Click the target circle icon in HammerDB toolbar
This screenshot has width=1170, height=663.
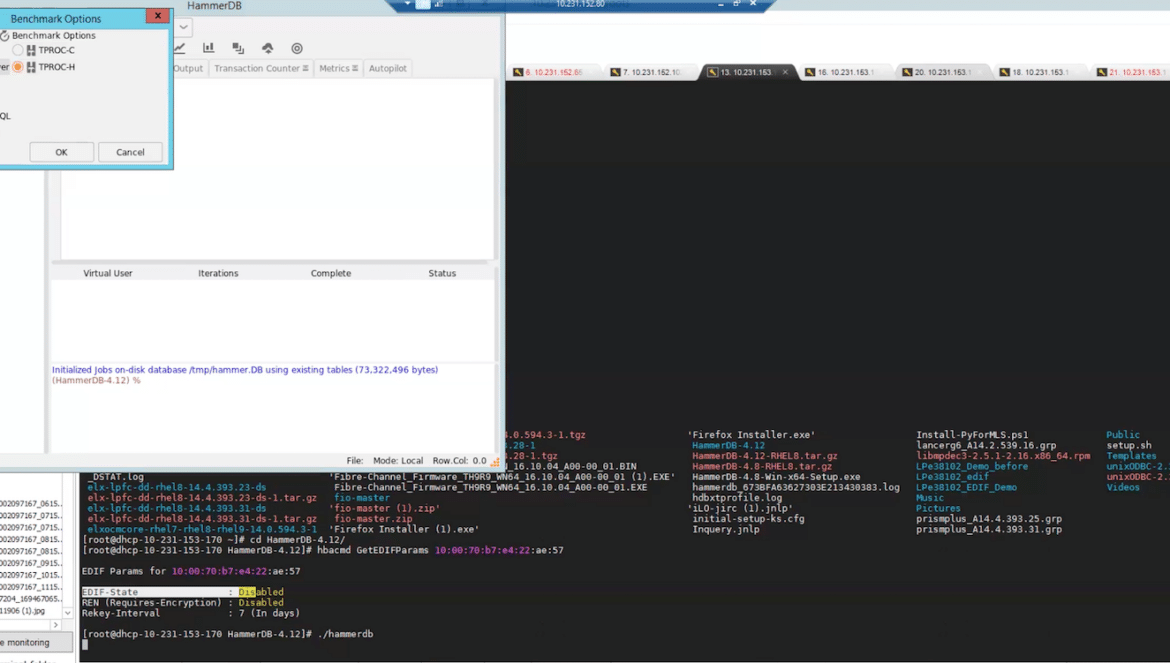coord(297,48)
